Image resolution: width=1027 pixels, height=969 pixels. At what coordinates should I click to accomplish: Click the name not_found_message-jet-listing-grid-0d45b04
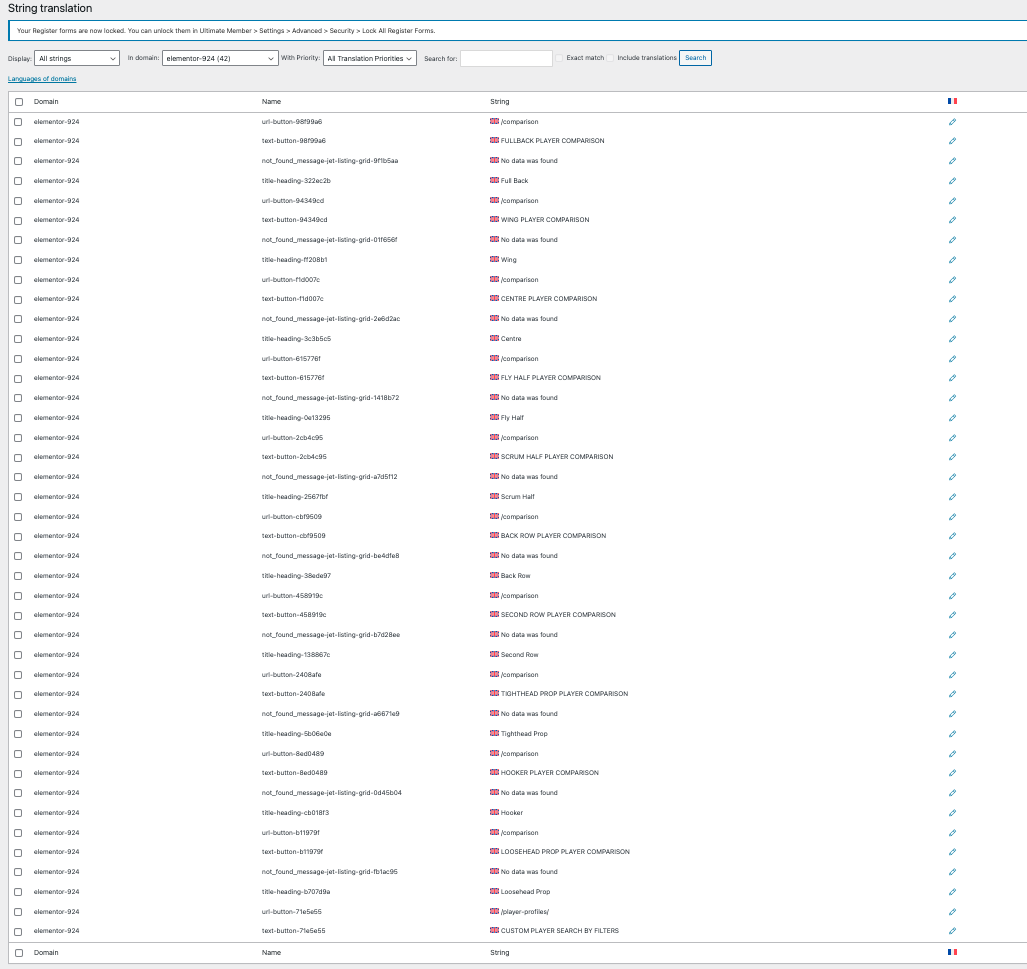(331, 793)
